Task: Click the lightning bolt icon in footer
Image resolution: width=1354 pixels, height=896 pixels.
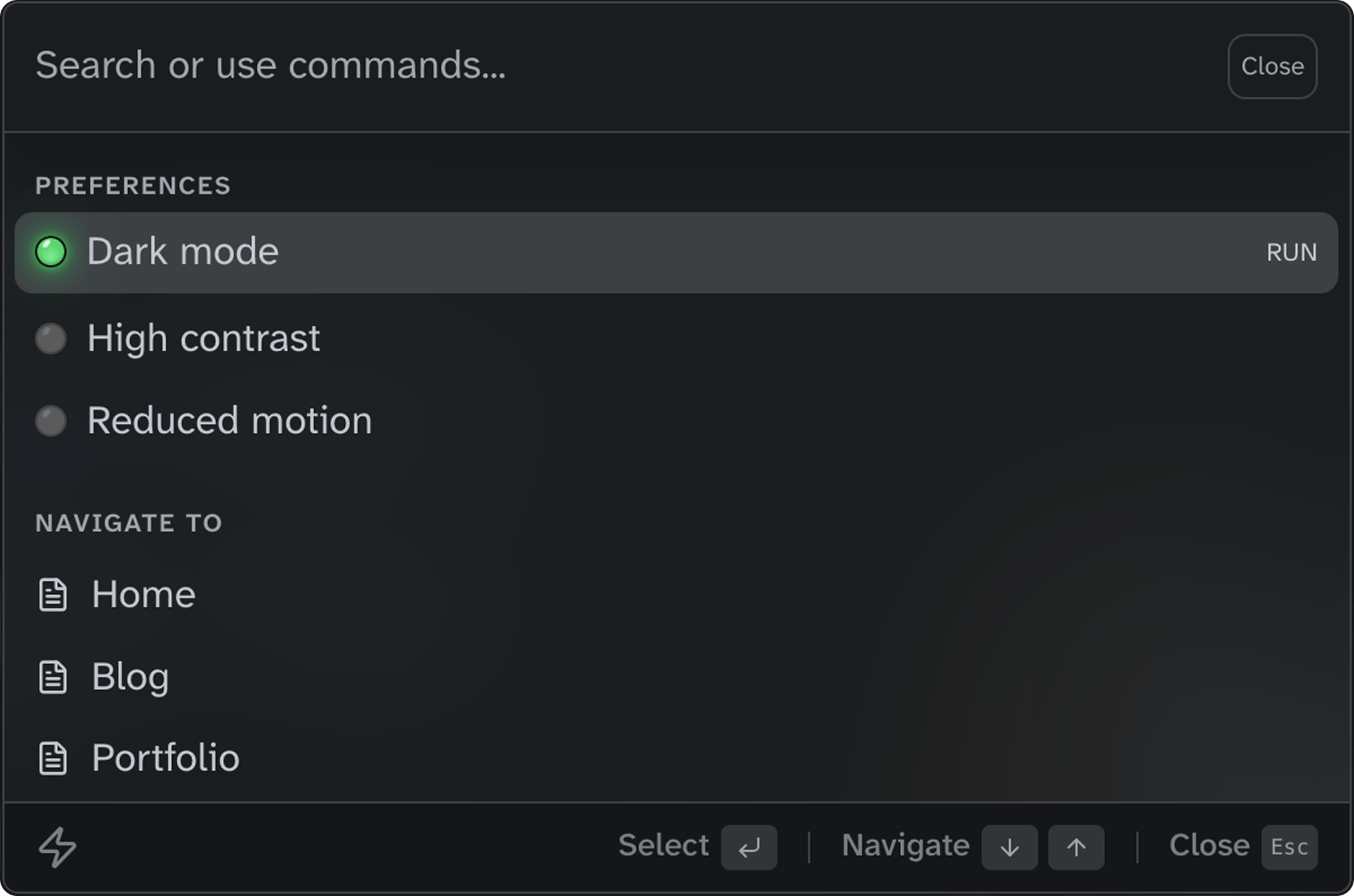Action: coord(57,847)
